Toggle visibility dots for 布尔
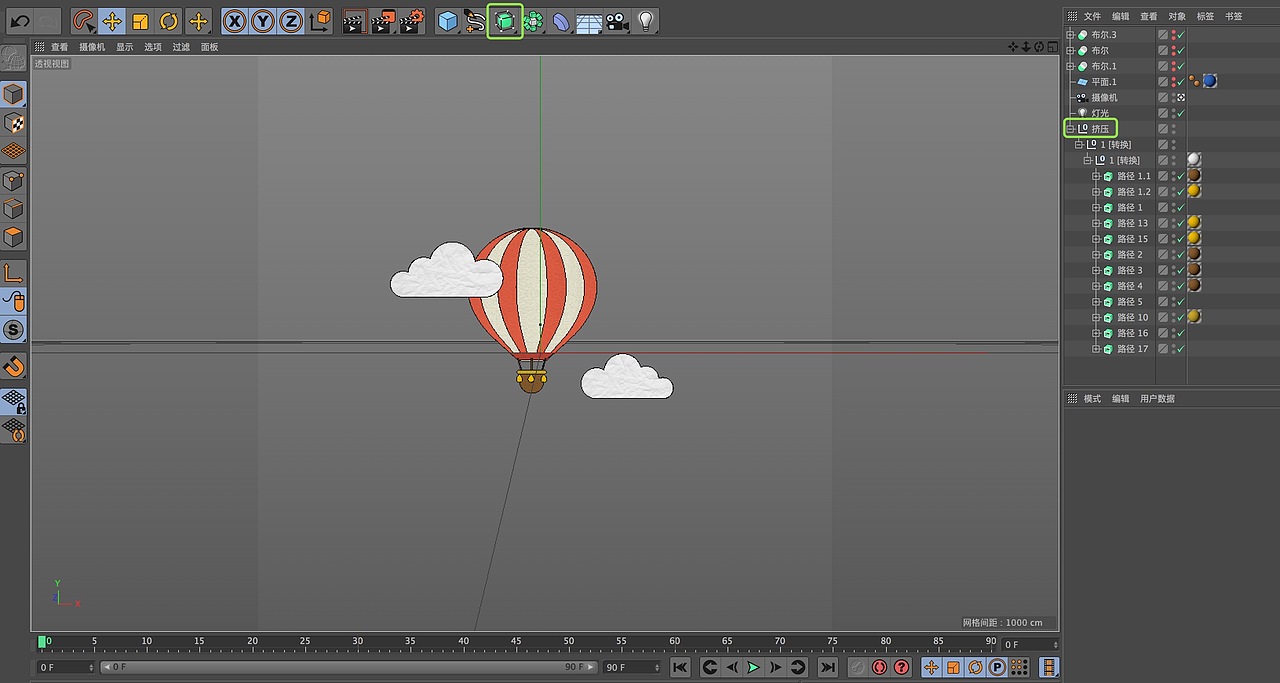The width and height of the screenshot is (1280, 683). pos(1174,50)
